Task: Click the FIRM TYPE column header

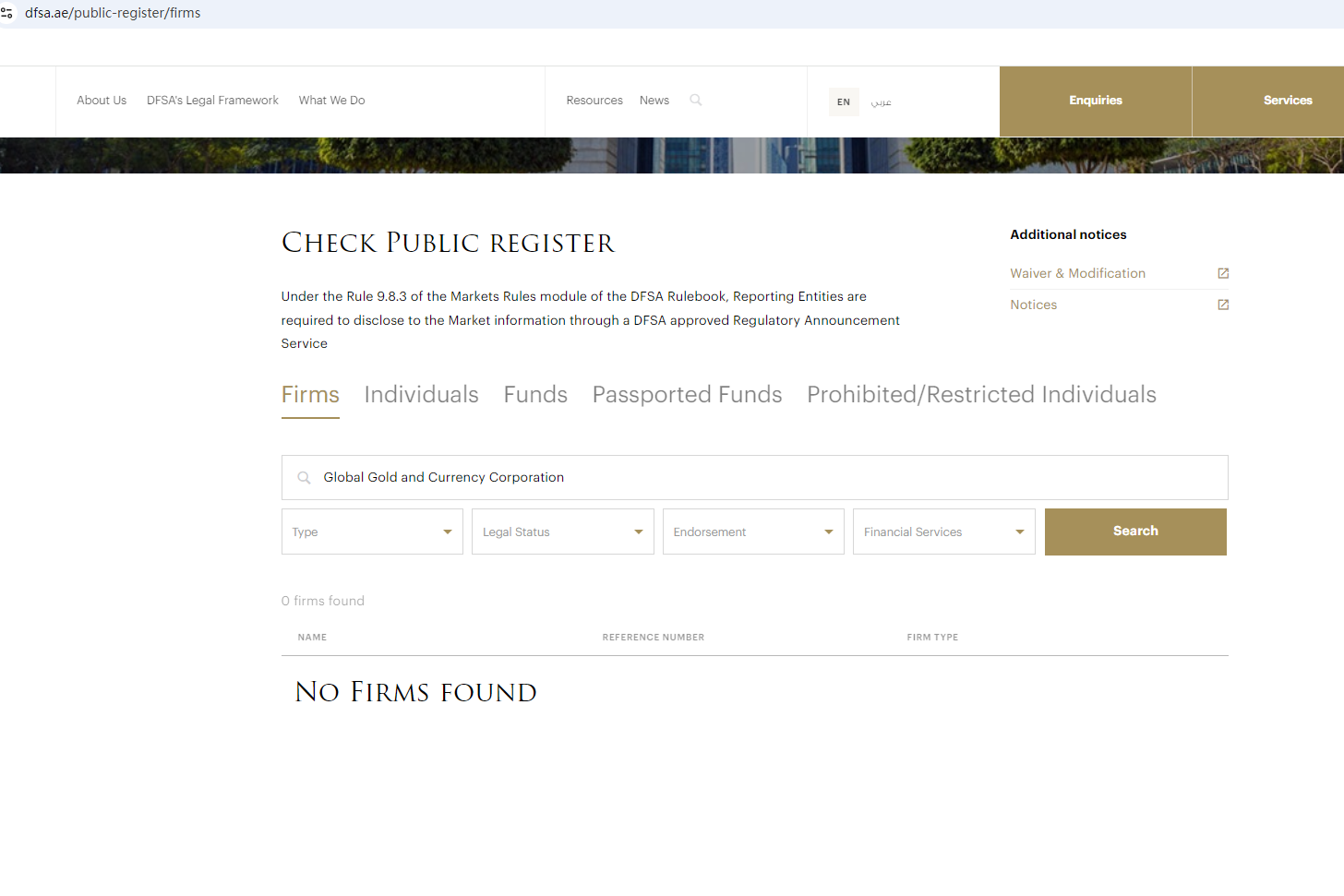Action: (932, 638)
